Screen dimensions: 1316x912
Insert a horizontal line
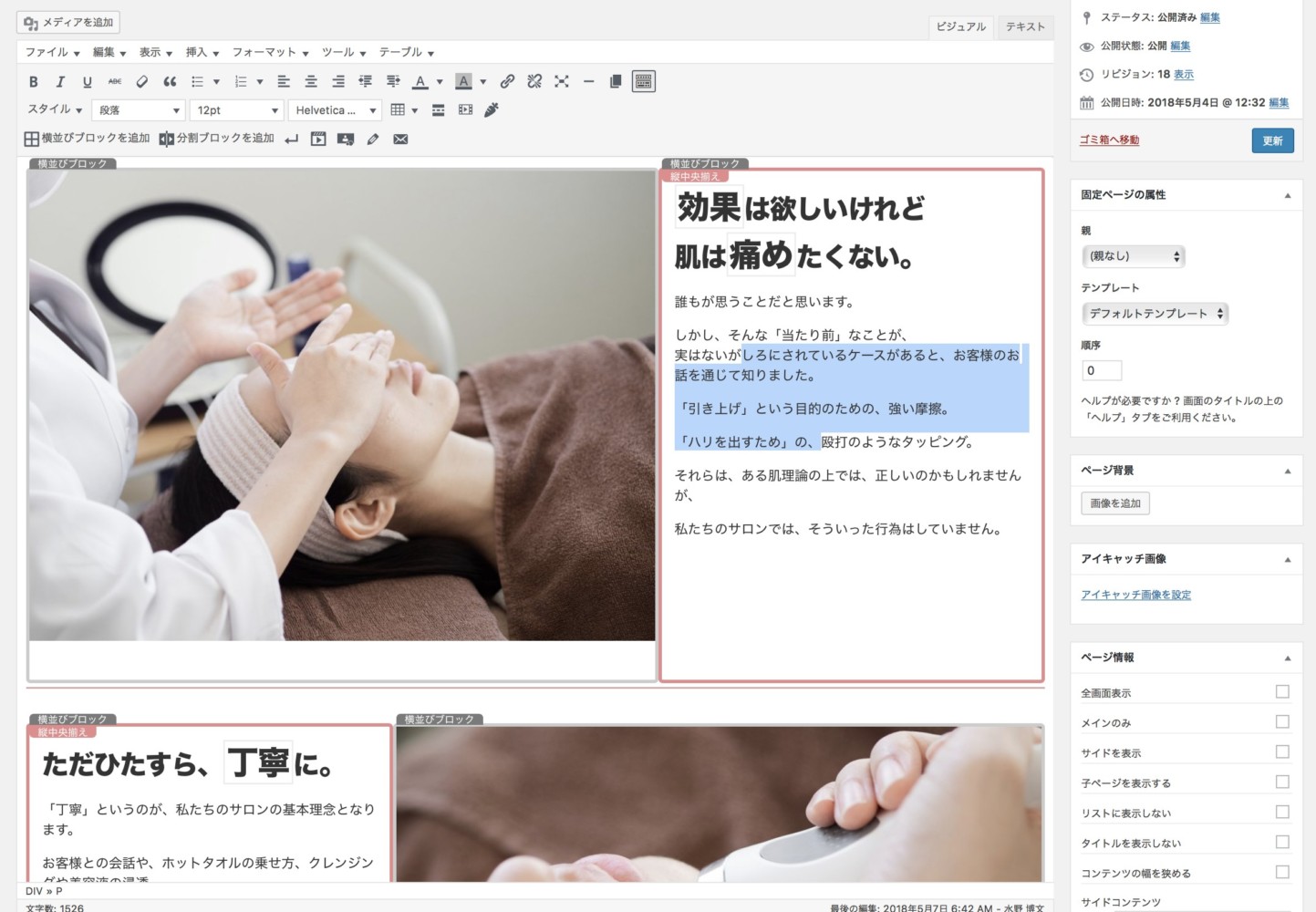(x=589, y=82)
